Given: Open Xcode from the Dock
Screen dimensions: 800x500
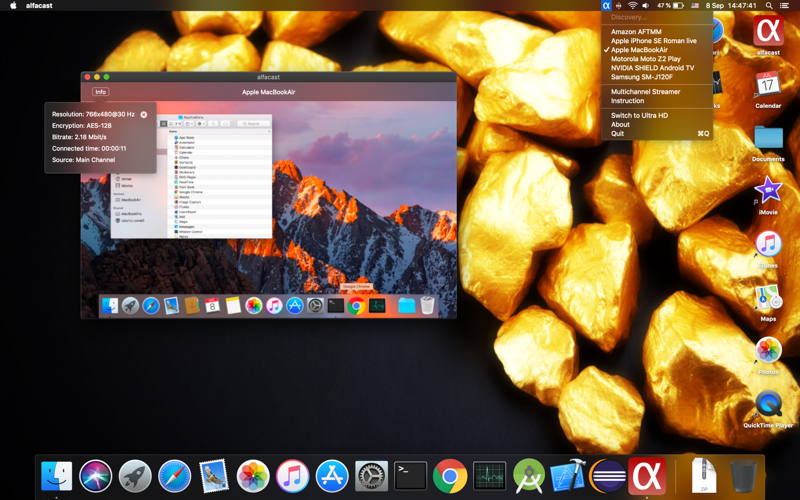Looking at the screenshot, I should coord(568,476).
